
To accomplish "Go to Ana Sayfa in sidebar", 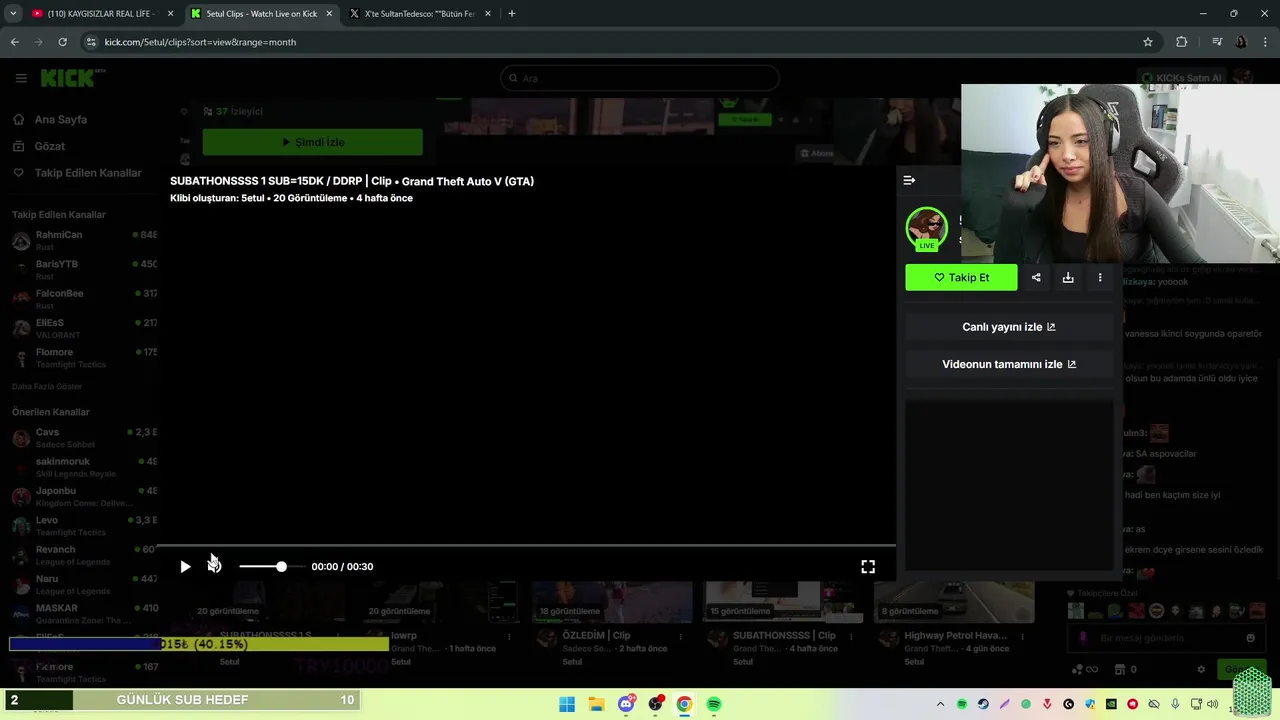I will [60, 119].
